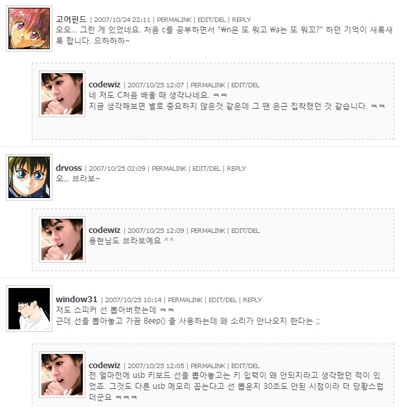Screen dimensions: 400x407
Task: Click REPLY on 고어핀드's comment
Action: [241, 20]
